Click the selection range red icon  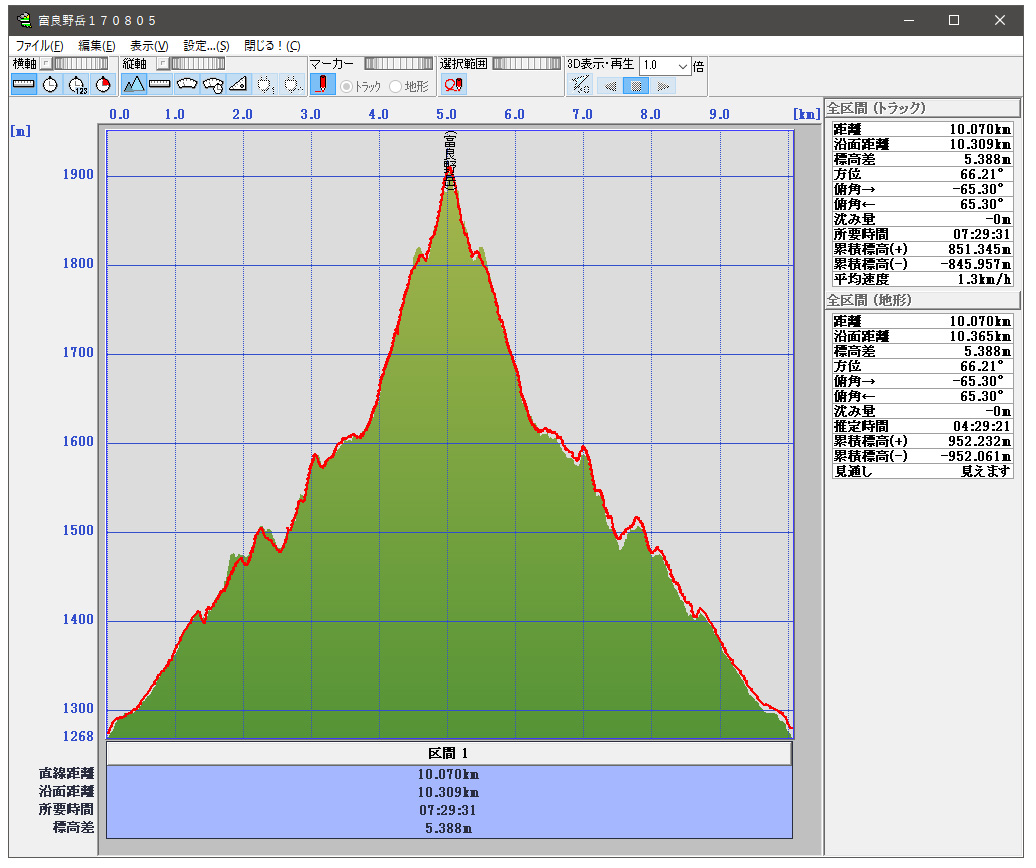pos(453,85)
